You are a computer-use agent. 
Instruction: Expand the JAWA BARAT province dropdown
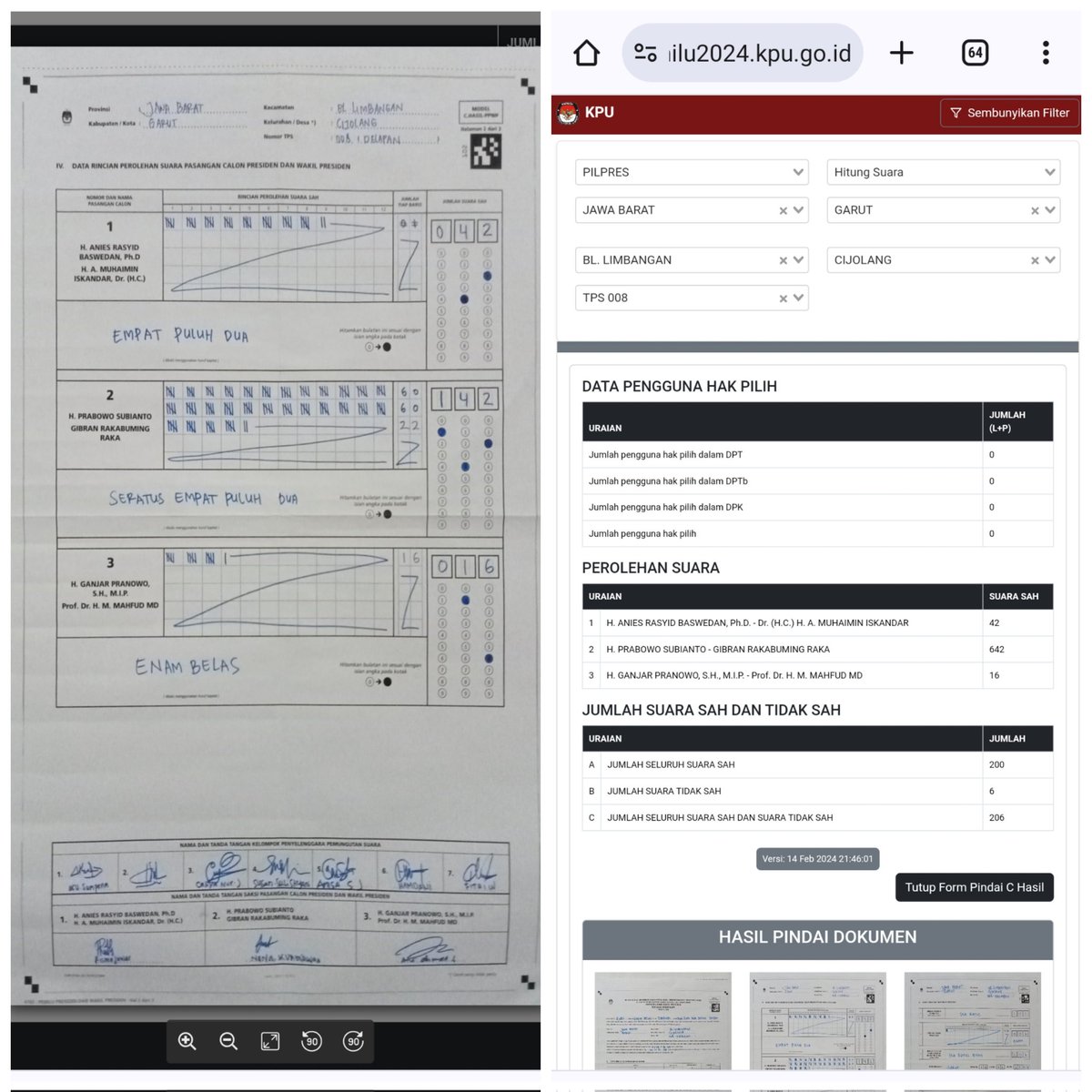coord(799,210)
